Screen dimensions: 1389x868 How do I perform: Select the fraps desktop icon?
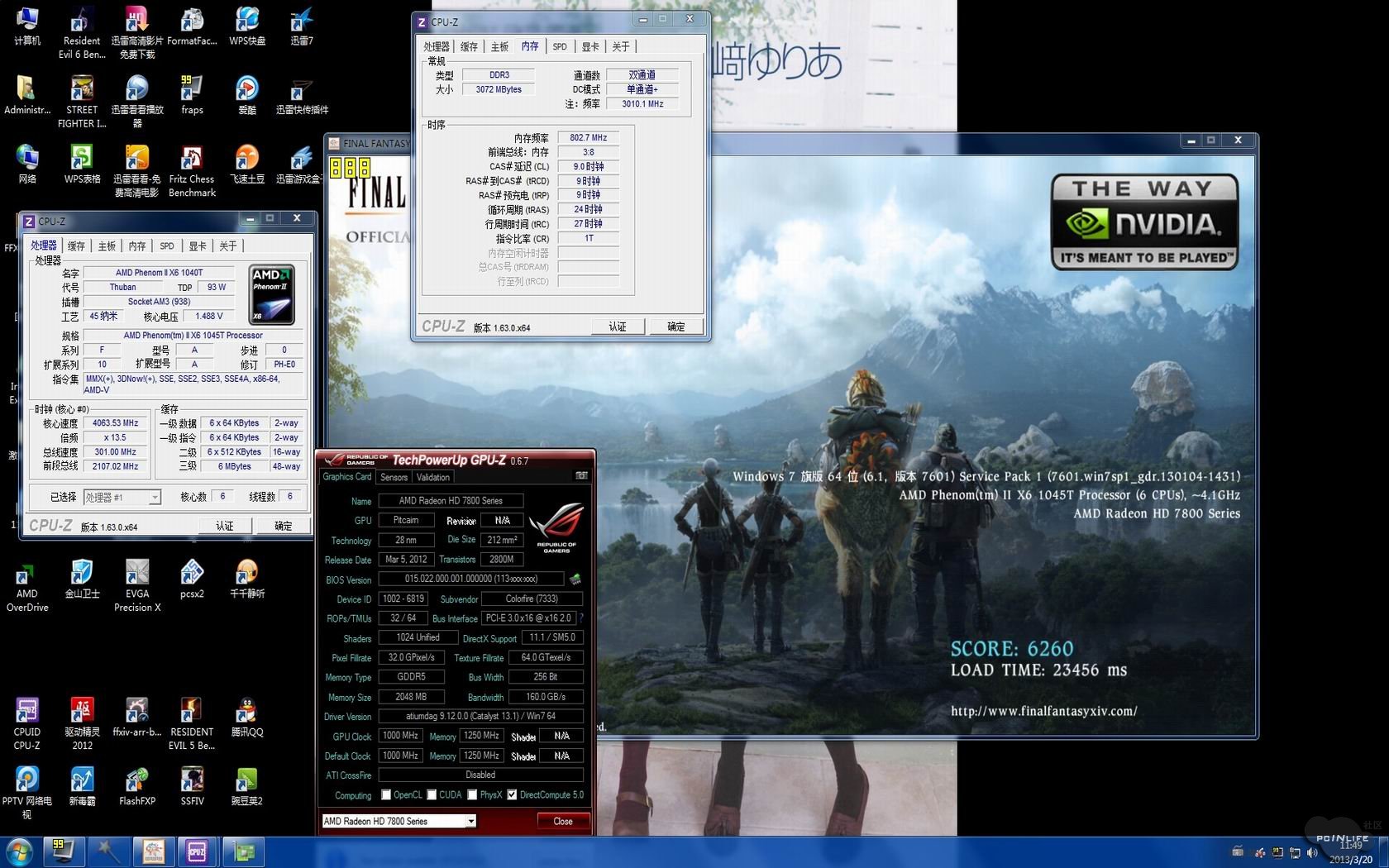click(x=192, y=95)
